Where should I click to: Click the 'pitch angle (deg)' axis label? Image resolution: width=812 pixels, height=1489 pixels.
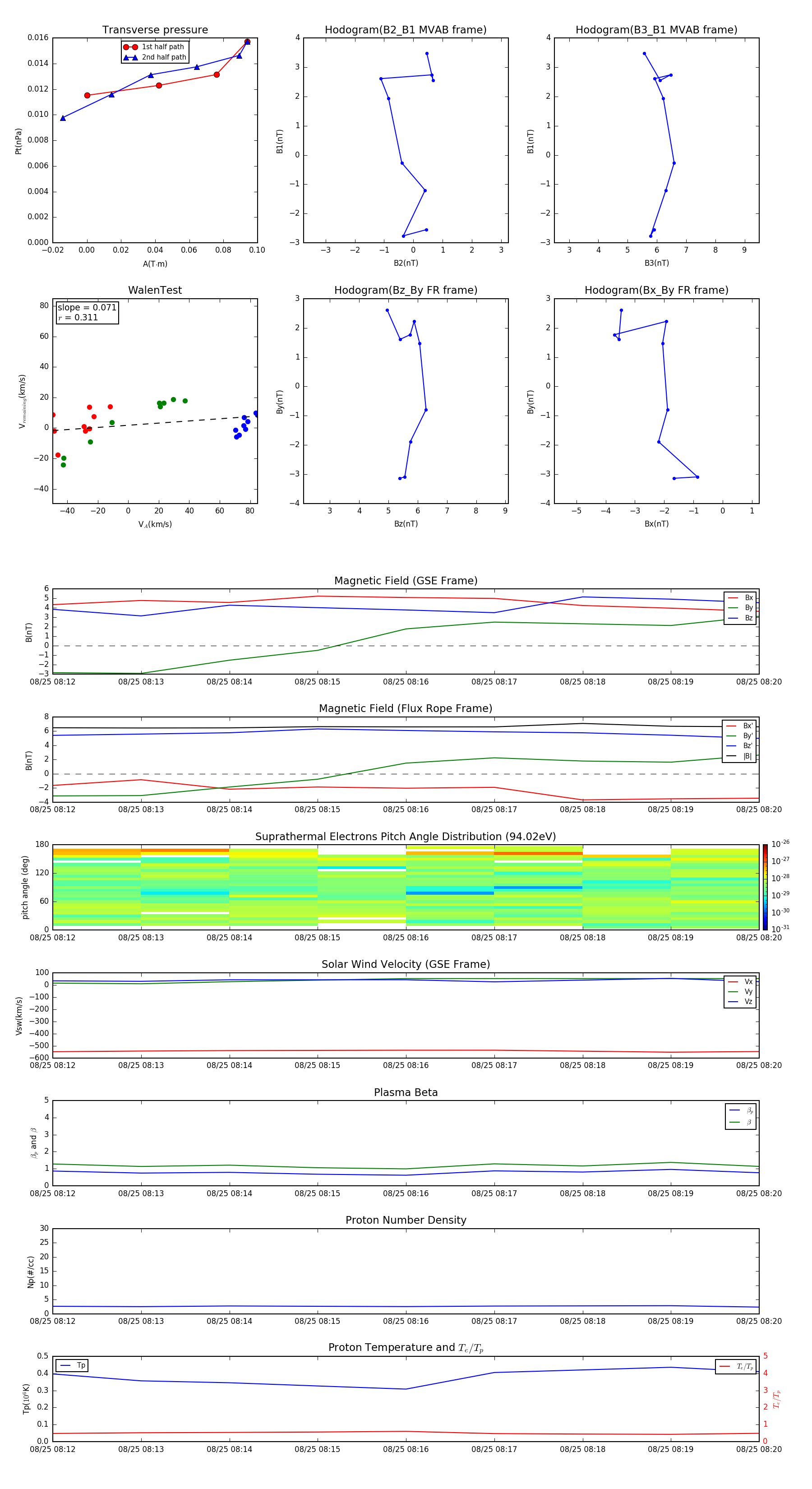tap(25, 887)
